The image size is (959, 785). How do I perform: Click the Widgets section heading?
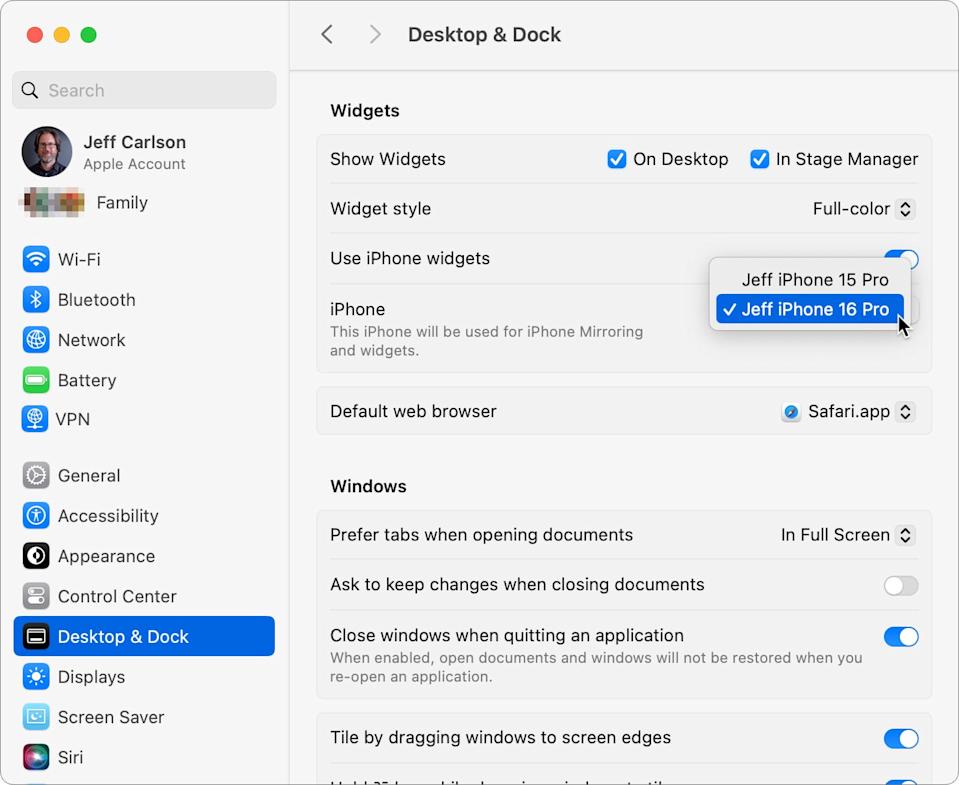pos(365,111)
